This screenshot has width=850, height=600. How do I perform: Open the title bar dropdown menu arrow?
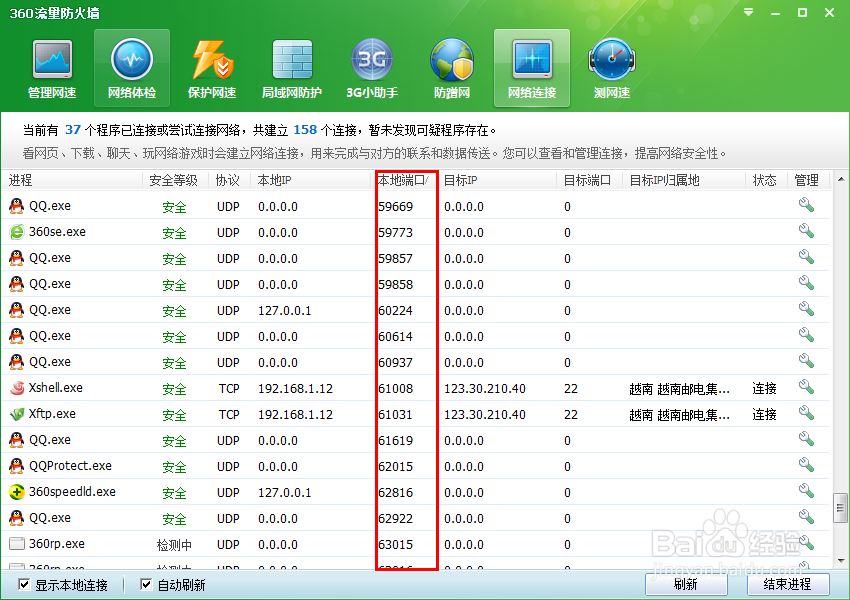[x=749, y=12]
